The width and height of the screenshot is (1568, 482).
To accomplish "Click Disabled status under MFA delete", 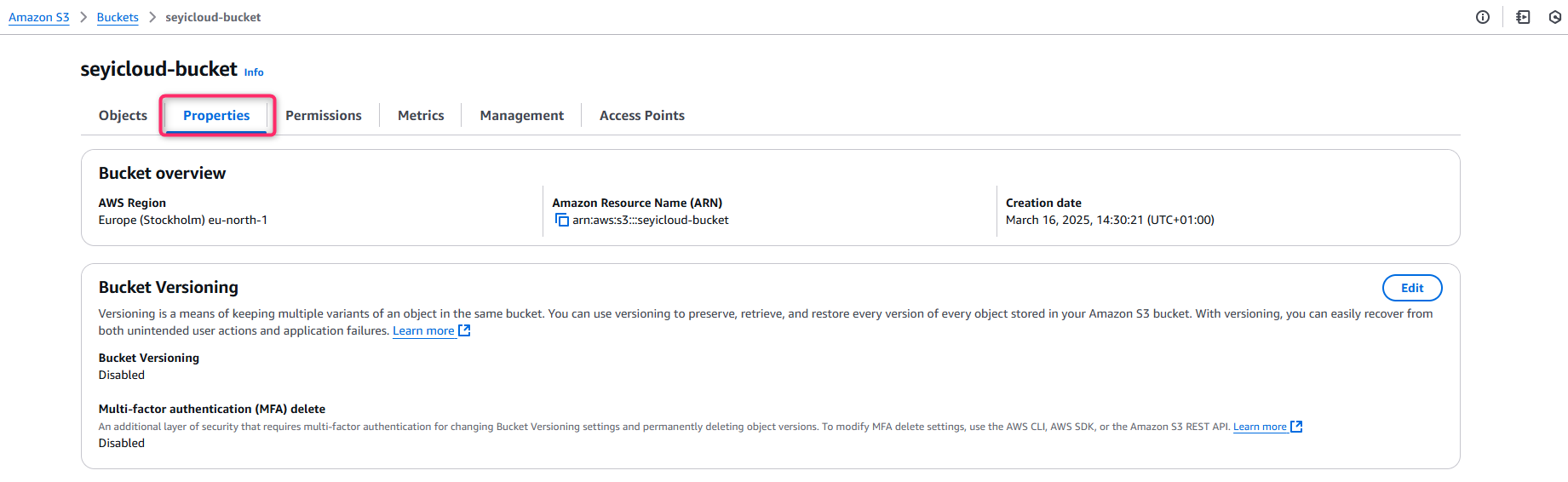I will coord(122,443).
